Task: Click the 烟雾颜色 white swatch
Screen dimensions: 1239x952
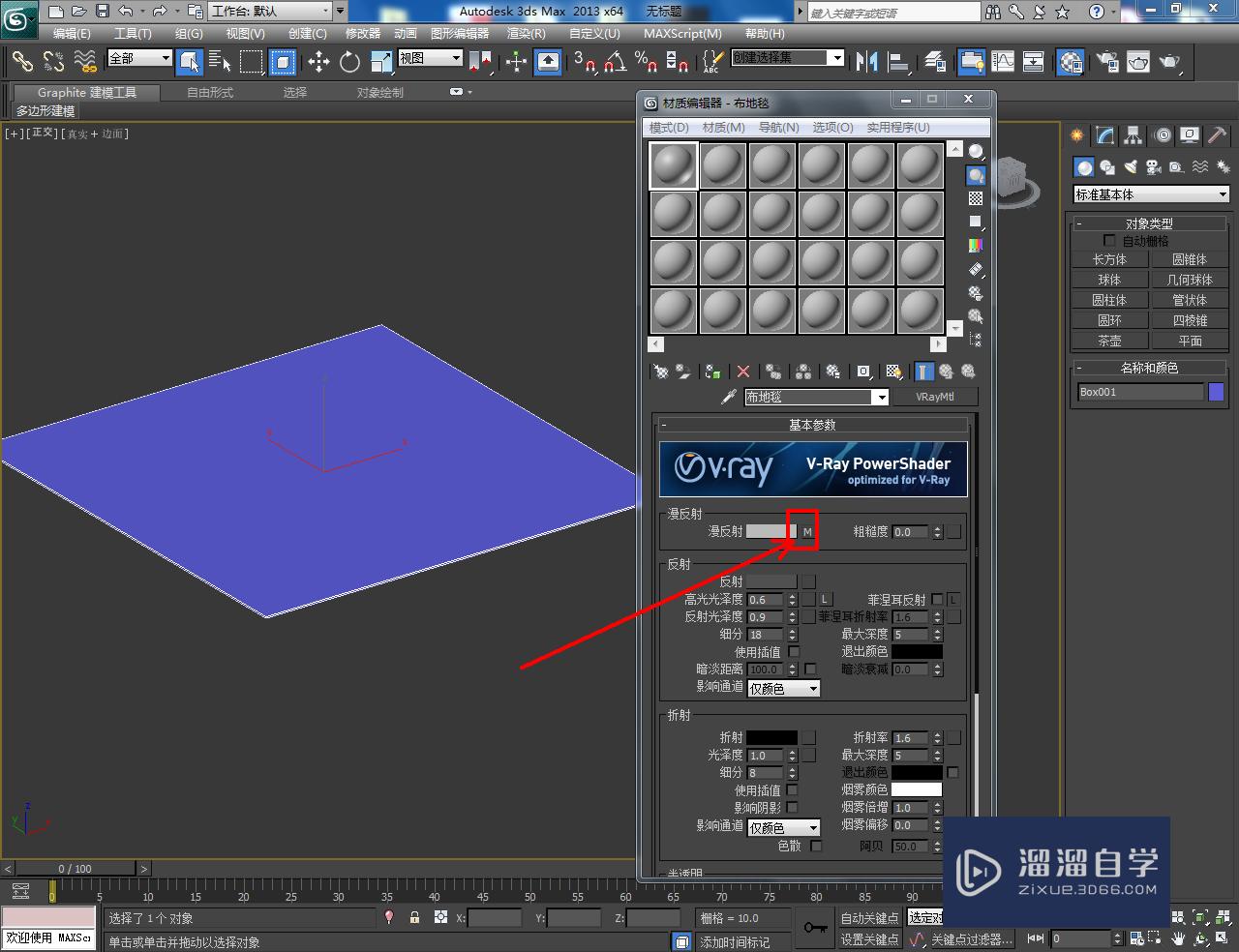Action: coord(916,789)
